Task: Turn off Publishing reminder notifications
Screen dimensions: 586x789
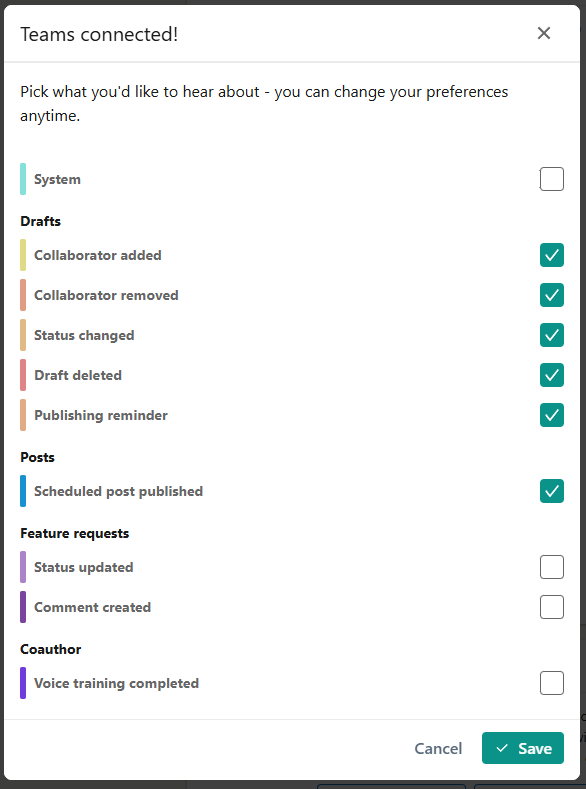Action: pyautogui.click(x=552, y=415)
